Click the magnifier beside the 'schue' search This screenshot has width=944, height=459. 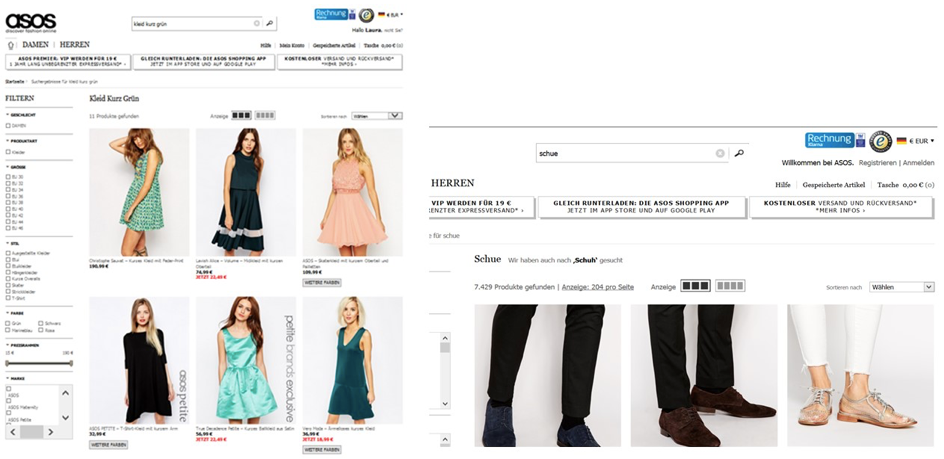739,153
